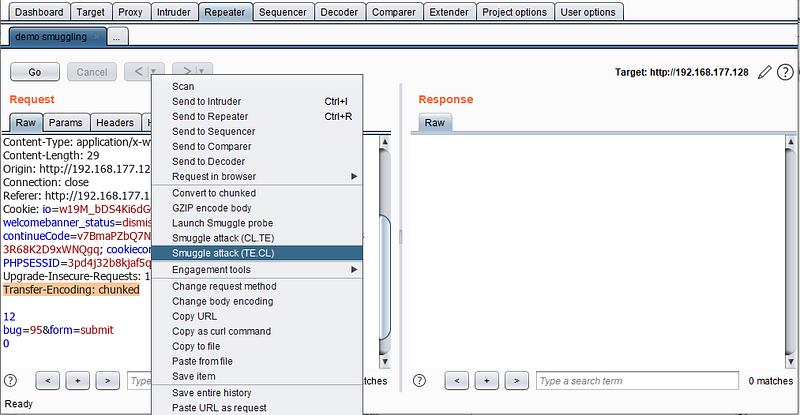Add request search option with plus button

[x=78, y=380]
